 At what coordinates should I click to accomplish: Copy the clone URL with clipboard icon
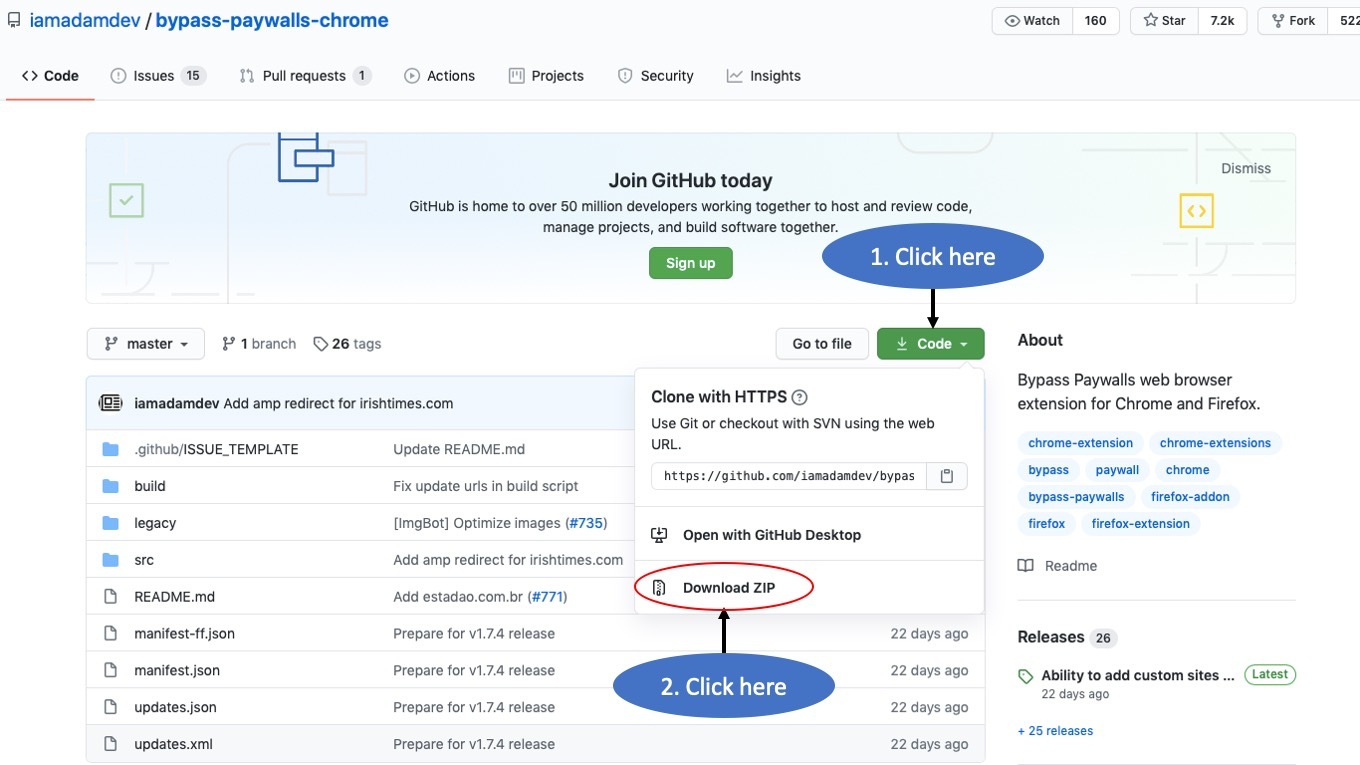point(946,476)
